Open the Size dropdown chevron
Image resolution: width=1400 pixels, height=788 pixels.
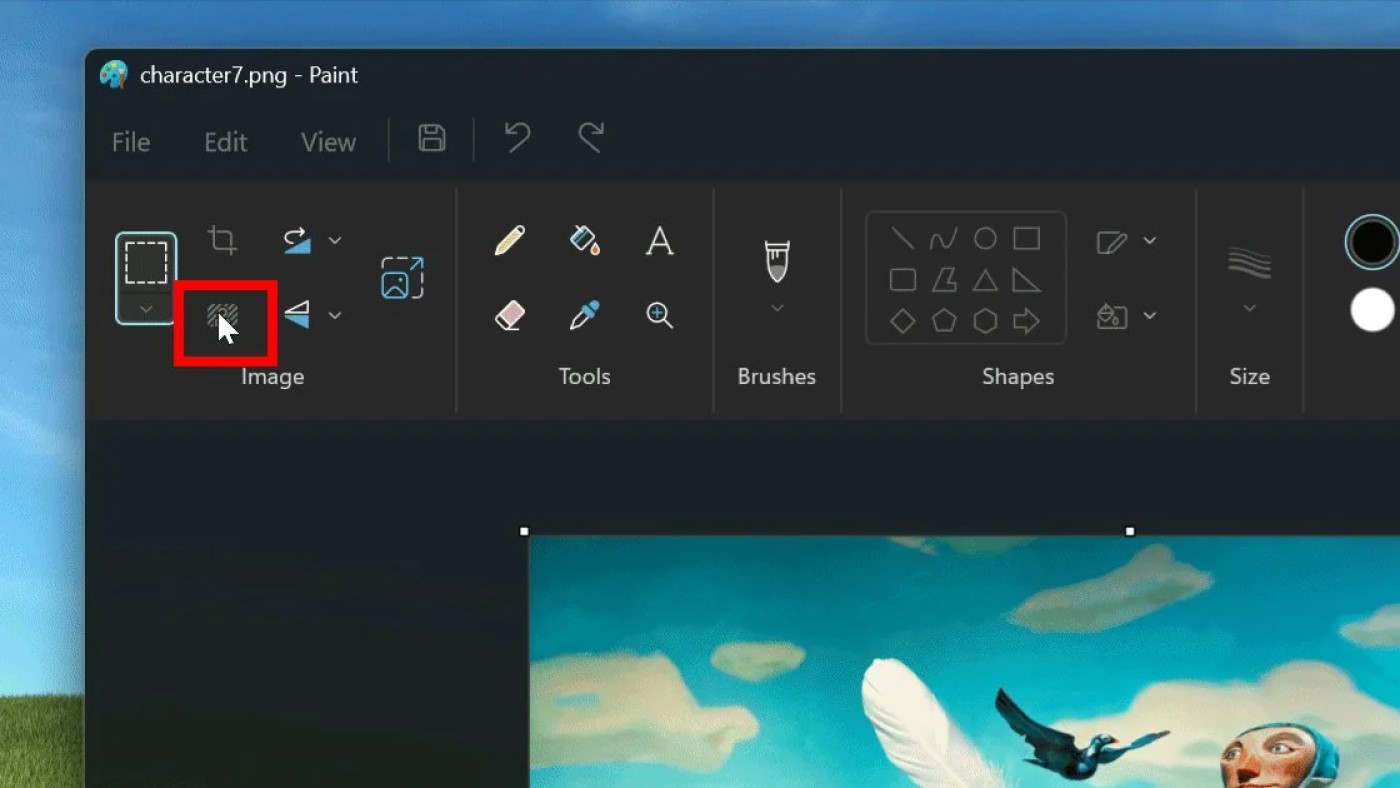point(1249,308)
